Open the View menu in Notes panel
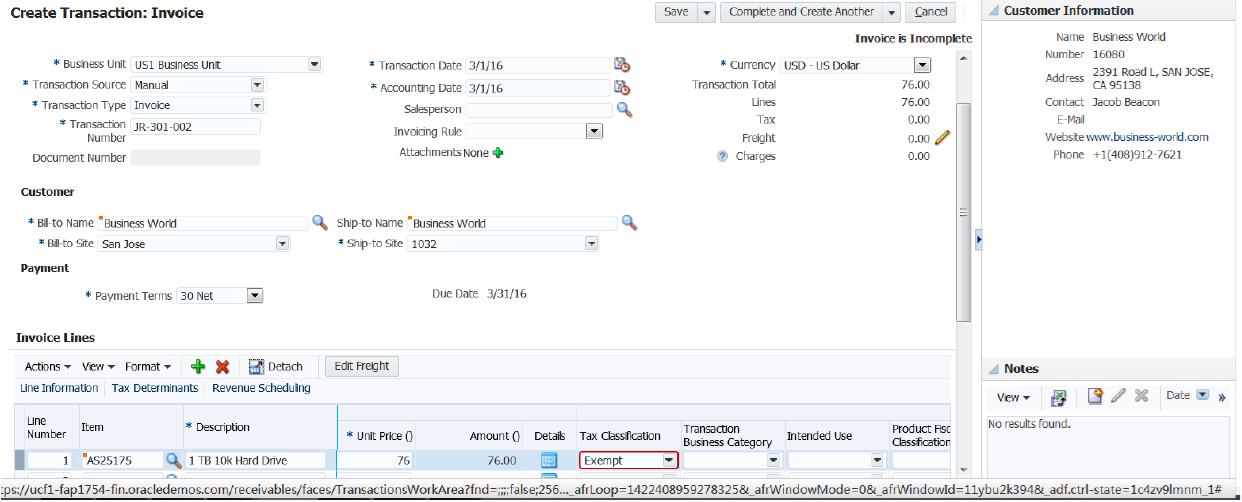 1013,397
